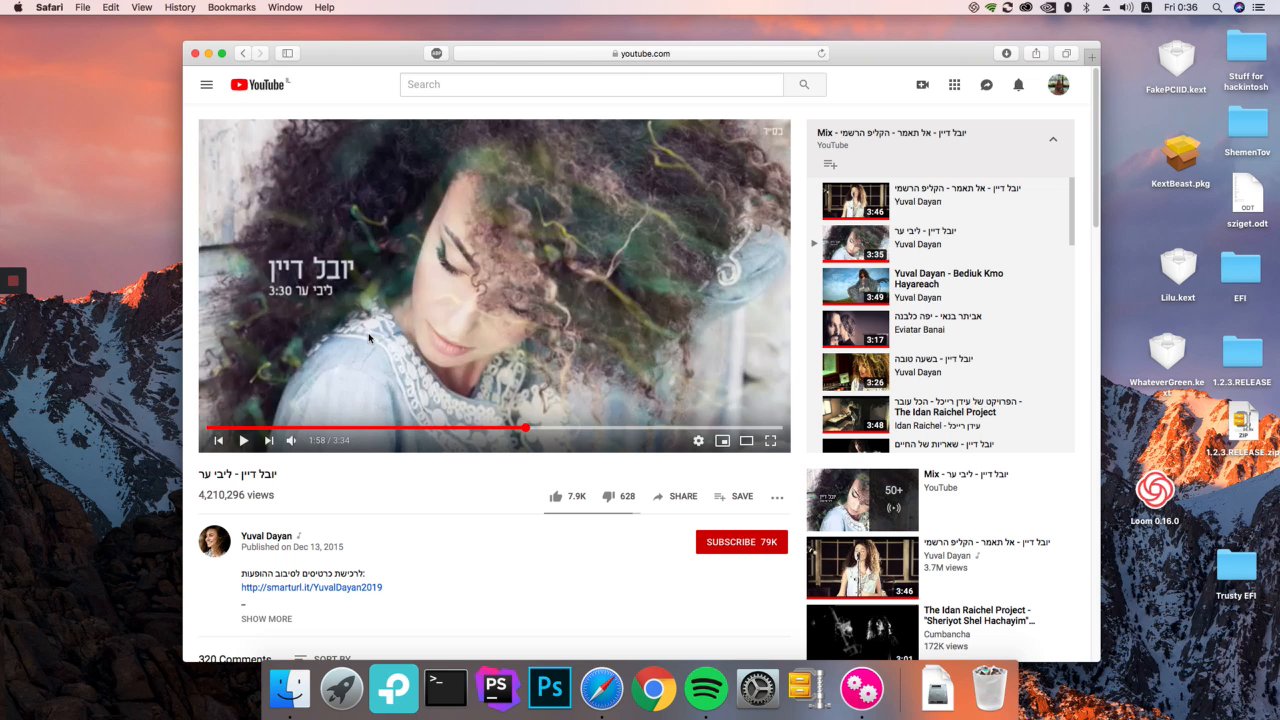Open the 50+ Mix recommendation thumbnail
This screenshot has height=720, width=1280.
pyautogui.click(x=862, y=500)
